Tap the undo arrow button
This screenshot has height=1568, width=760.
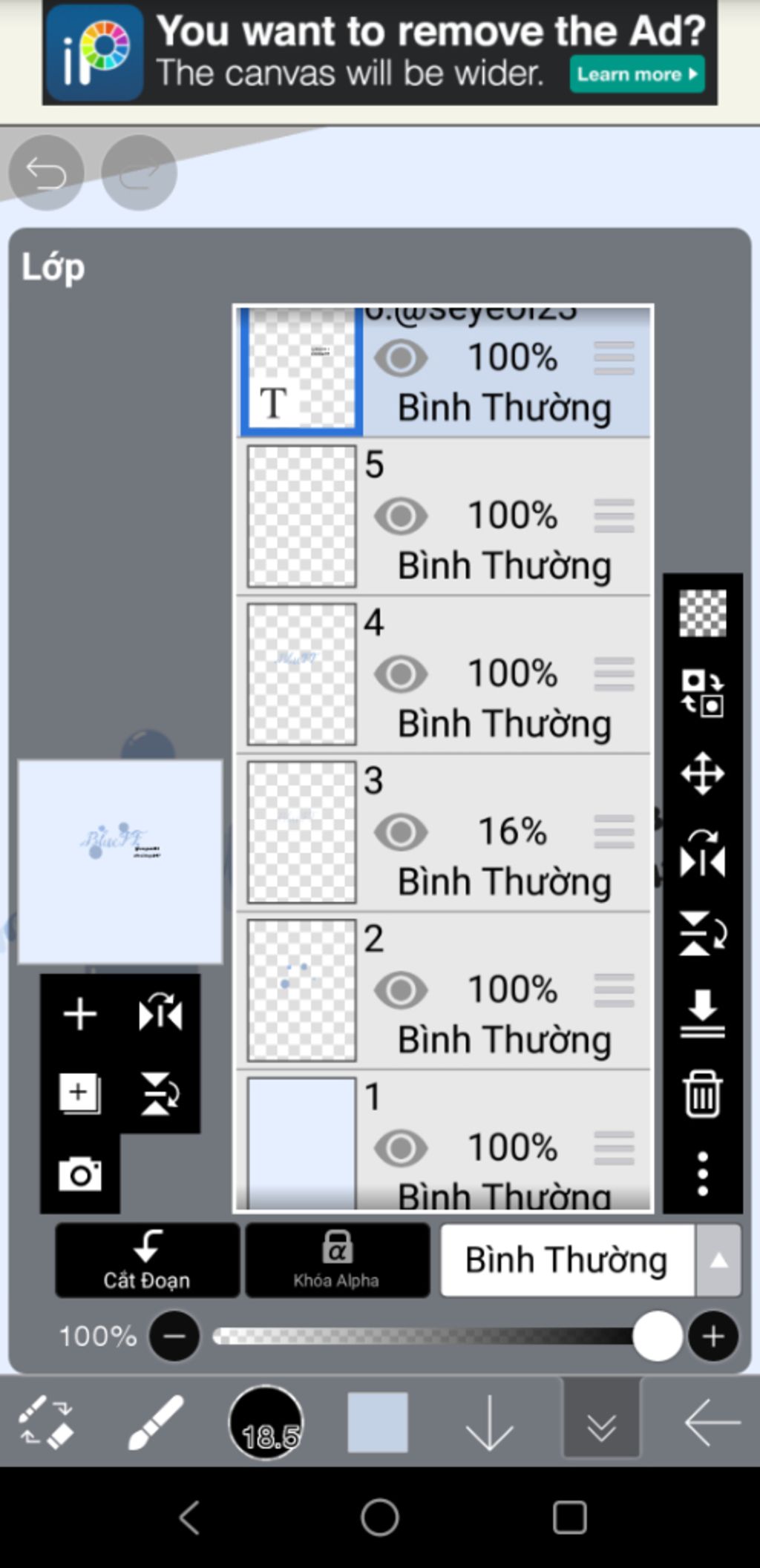[x=46, y=173]
